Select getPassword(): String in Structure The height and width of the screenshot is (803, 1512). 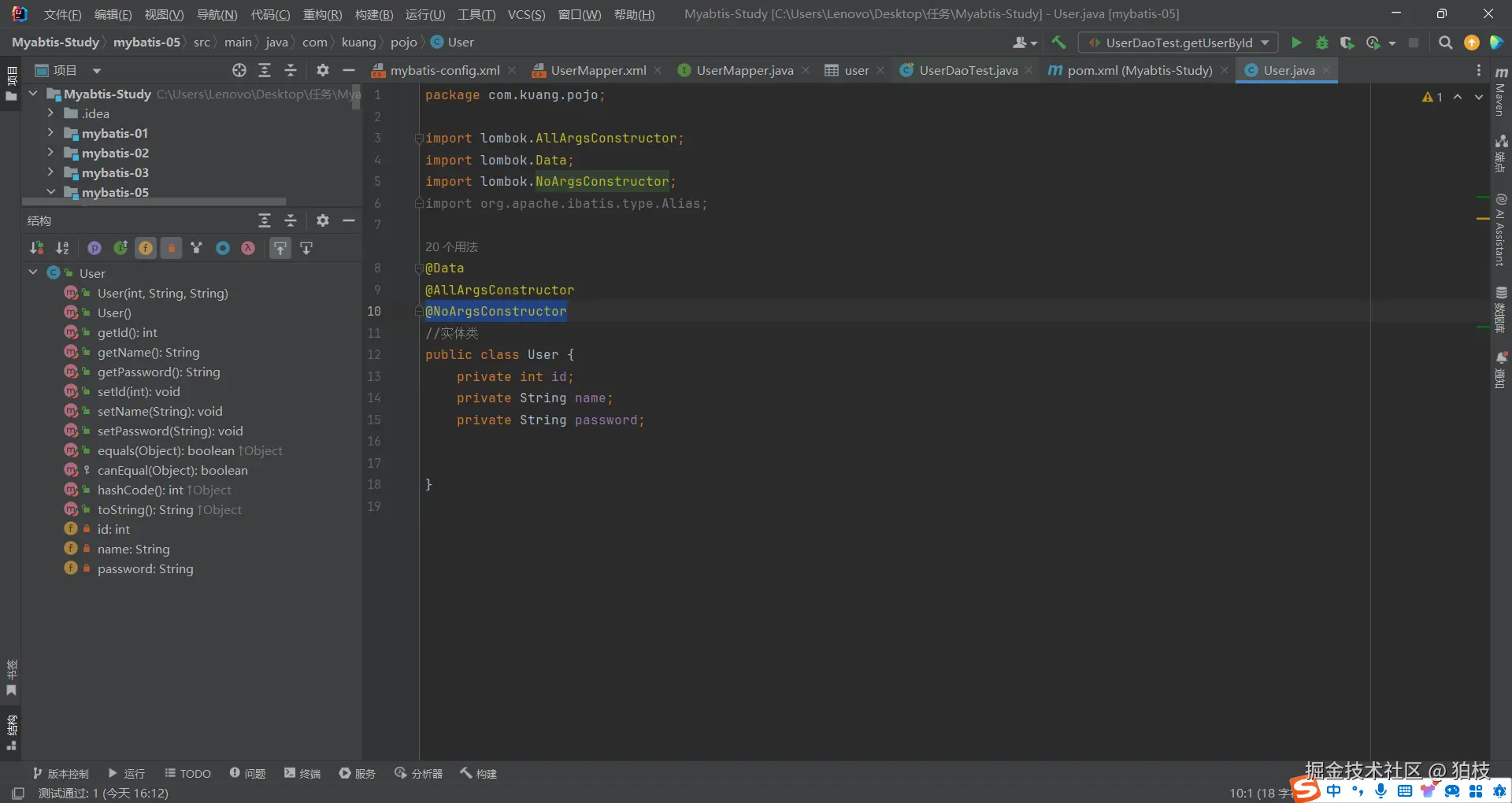(158, 372)
